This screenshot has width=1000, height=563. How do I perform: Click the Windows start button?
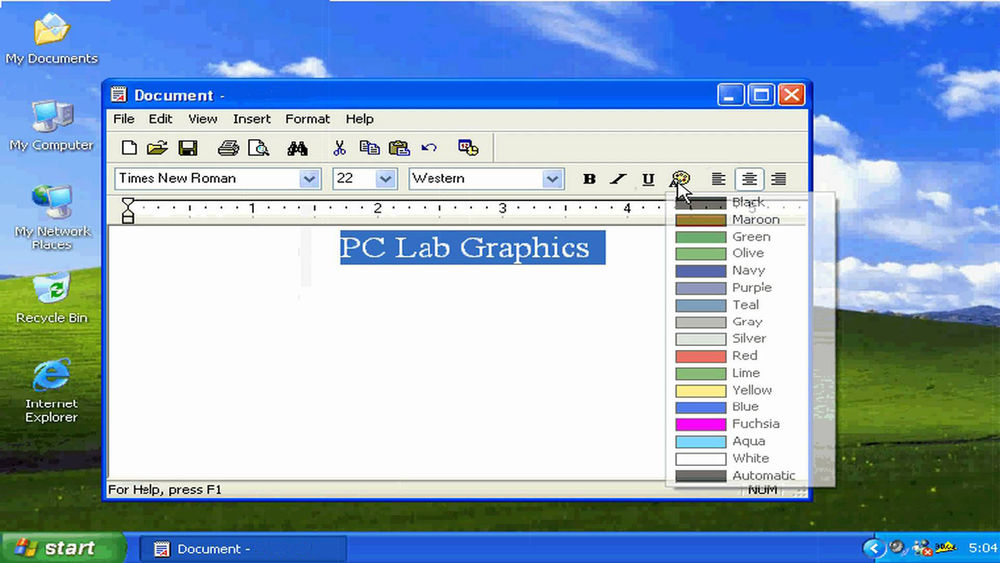click(62, 548)
